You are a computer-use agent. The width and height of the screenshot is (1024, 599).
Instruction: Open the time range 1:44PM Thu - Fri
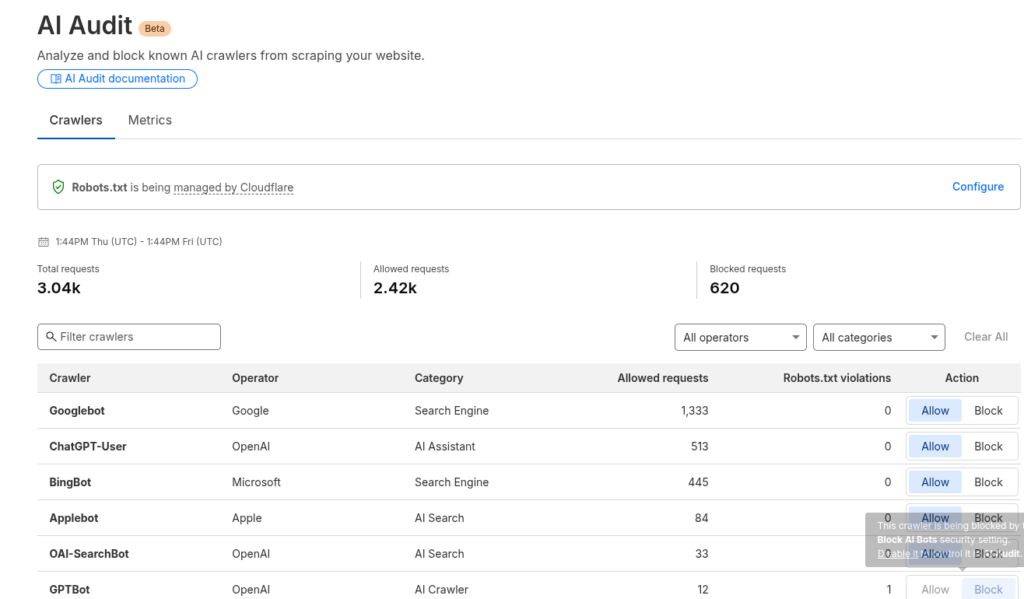[x=138, y=242]
